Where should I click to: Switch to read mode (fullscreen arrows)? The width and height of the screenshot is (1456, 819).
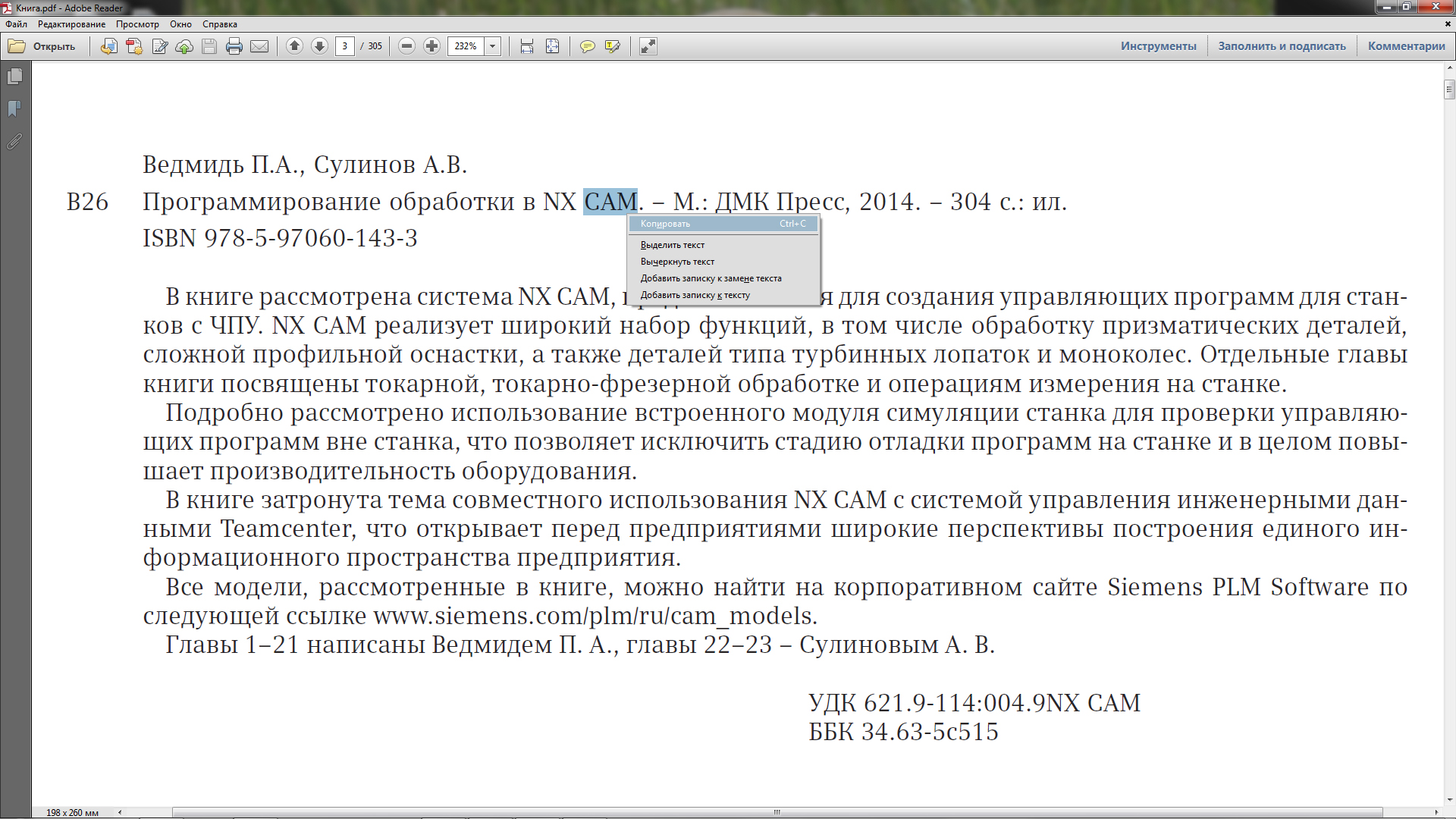click(x=648, y=46)
